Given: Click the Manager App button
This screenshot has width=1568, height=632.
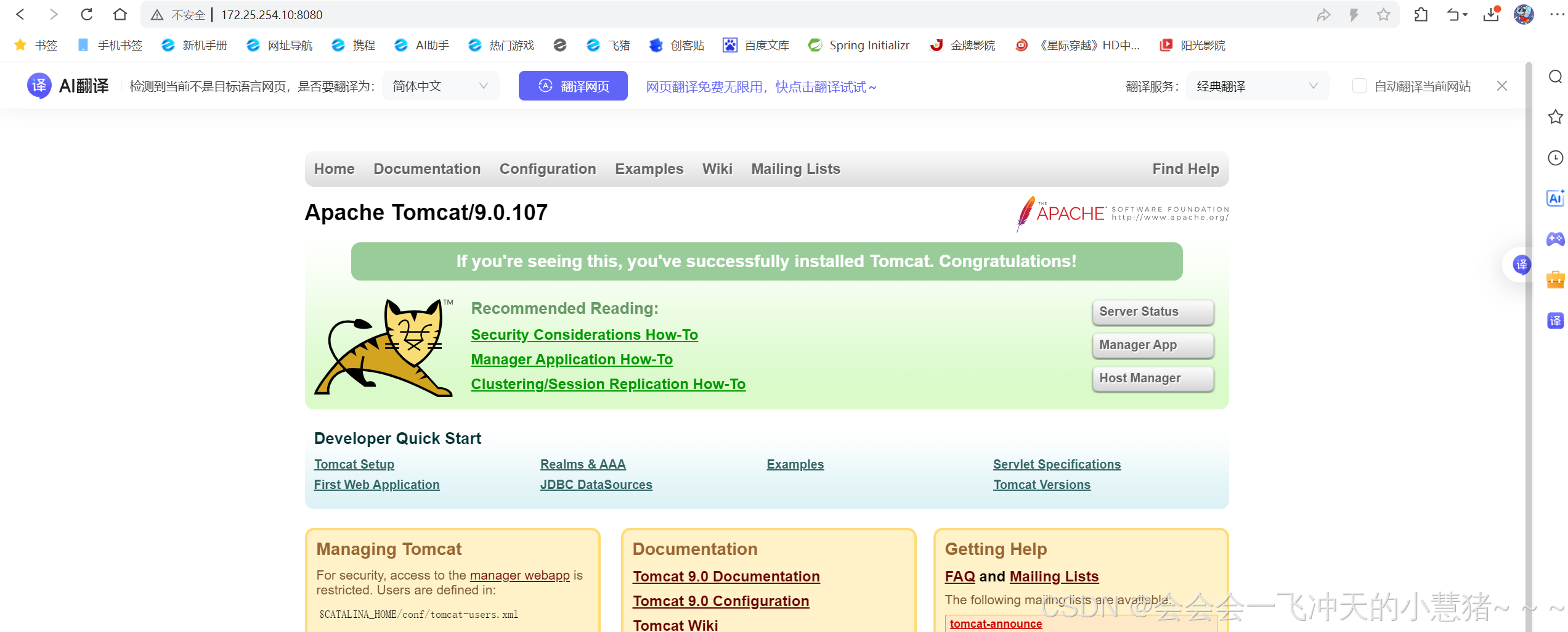Looking at the screenshot, I should tap(1153, 345).
